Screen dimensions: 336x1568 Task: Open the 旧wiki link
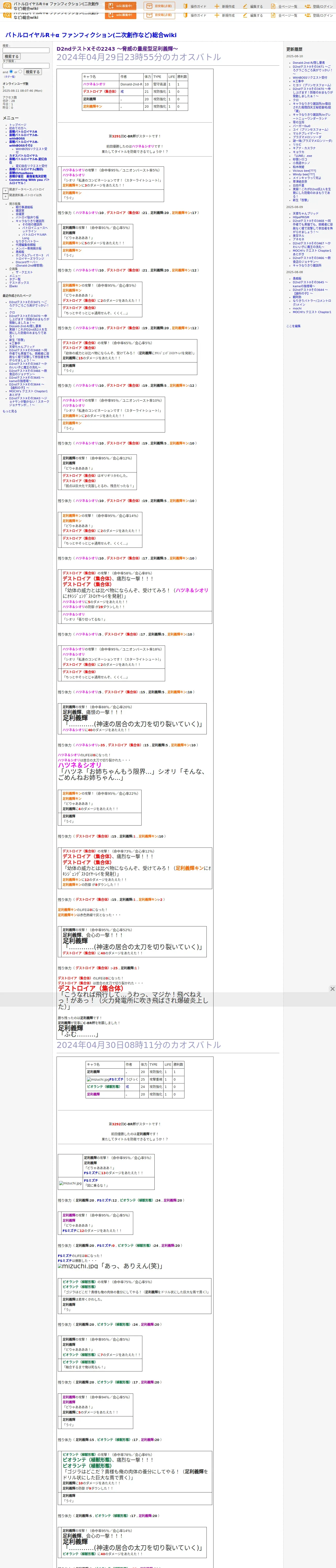coord(13,286)
